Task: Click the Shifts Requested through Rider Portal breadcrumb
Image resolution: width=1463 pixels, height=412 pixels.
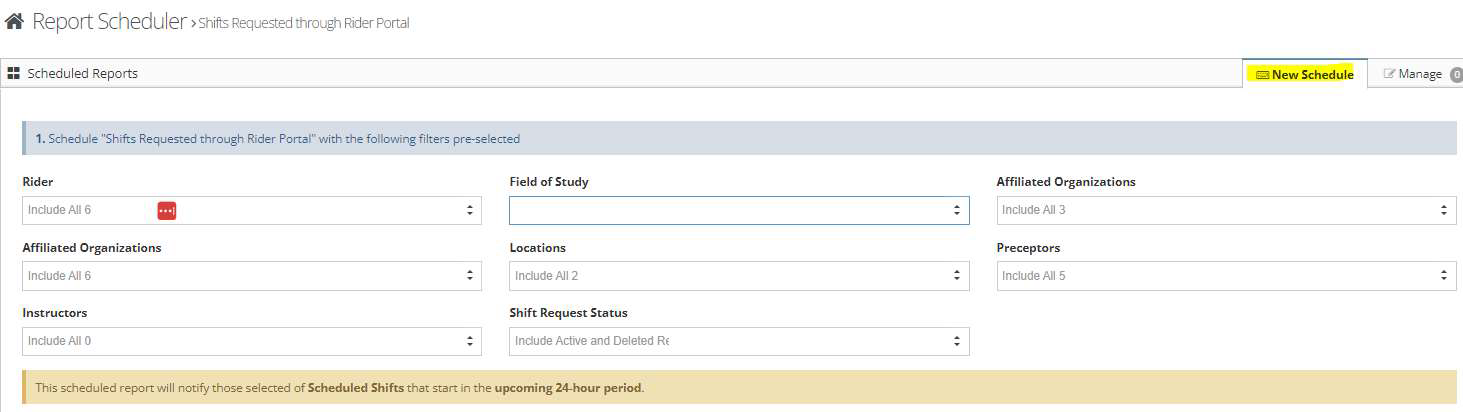Action: click(304, 23)
